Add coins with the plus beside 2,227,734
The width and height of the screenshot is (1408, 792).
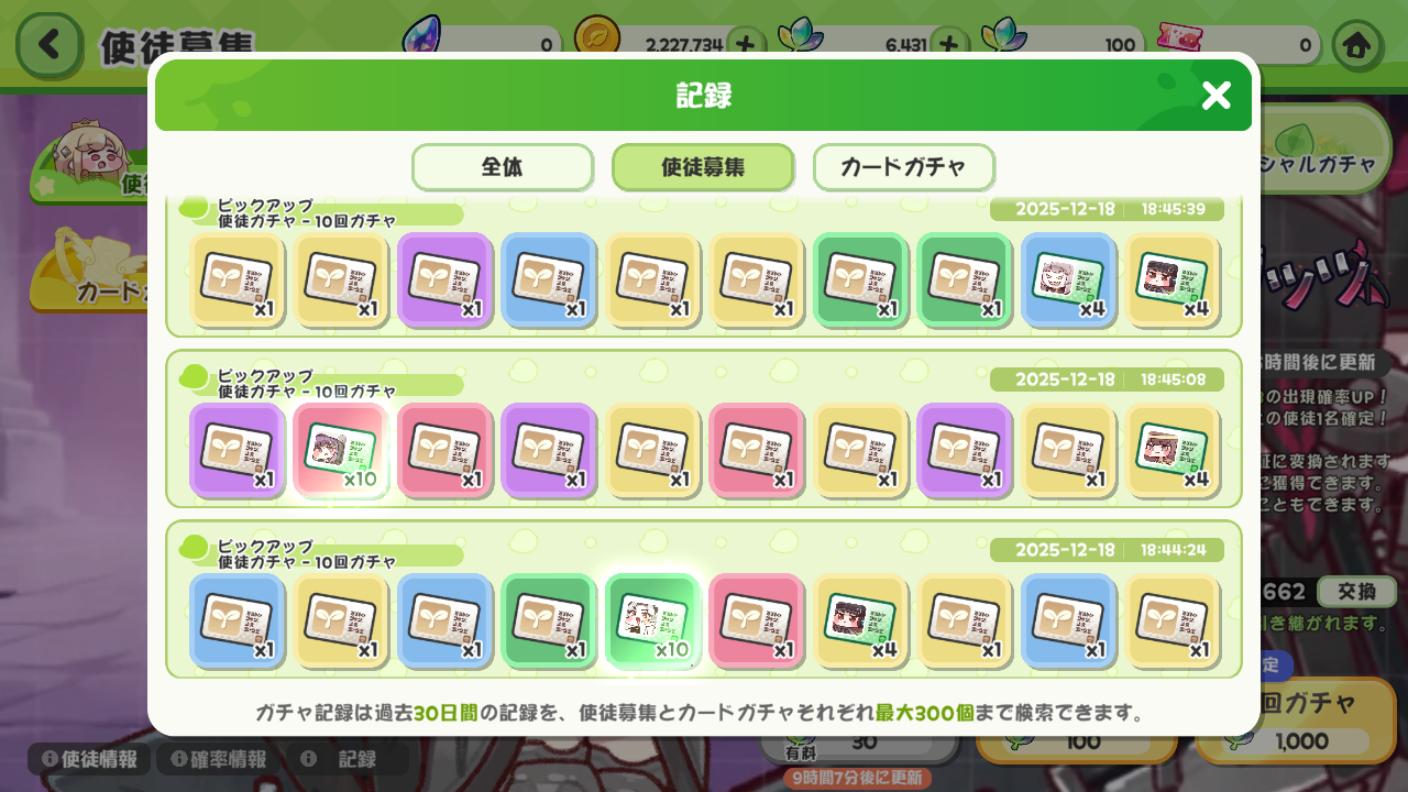click(x=745, y=44)
